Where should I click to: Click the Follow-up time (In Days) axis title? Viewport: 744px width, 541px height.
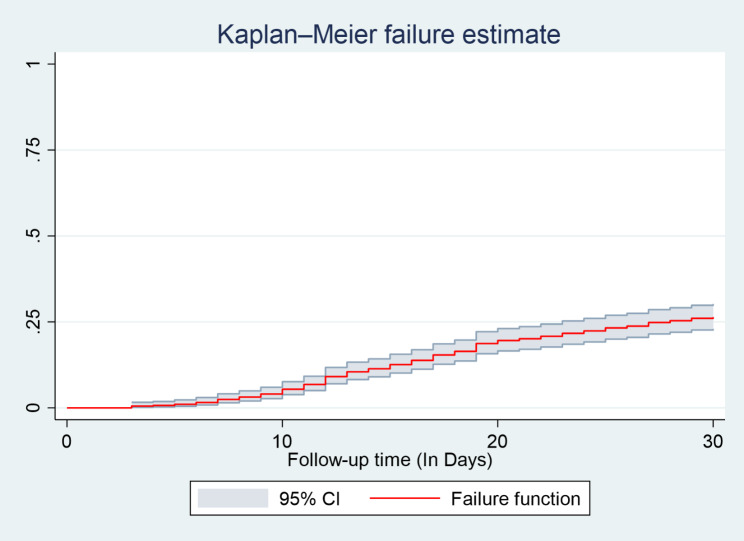click(388, 461)
